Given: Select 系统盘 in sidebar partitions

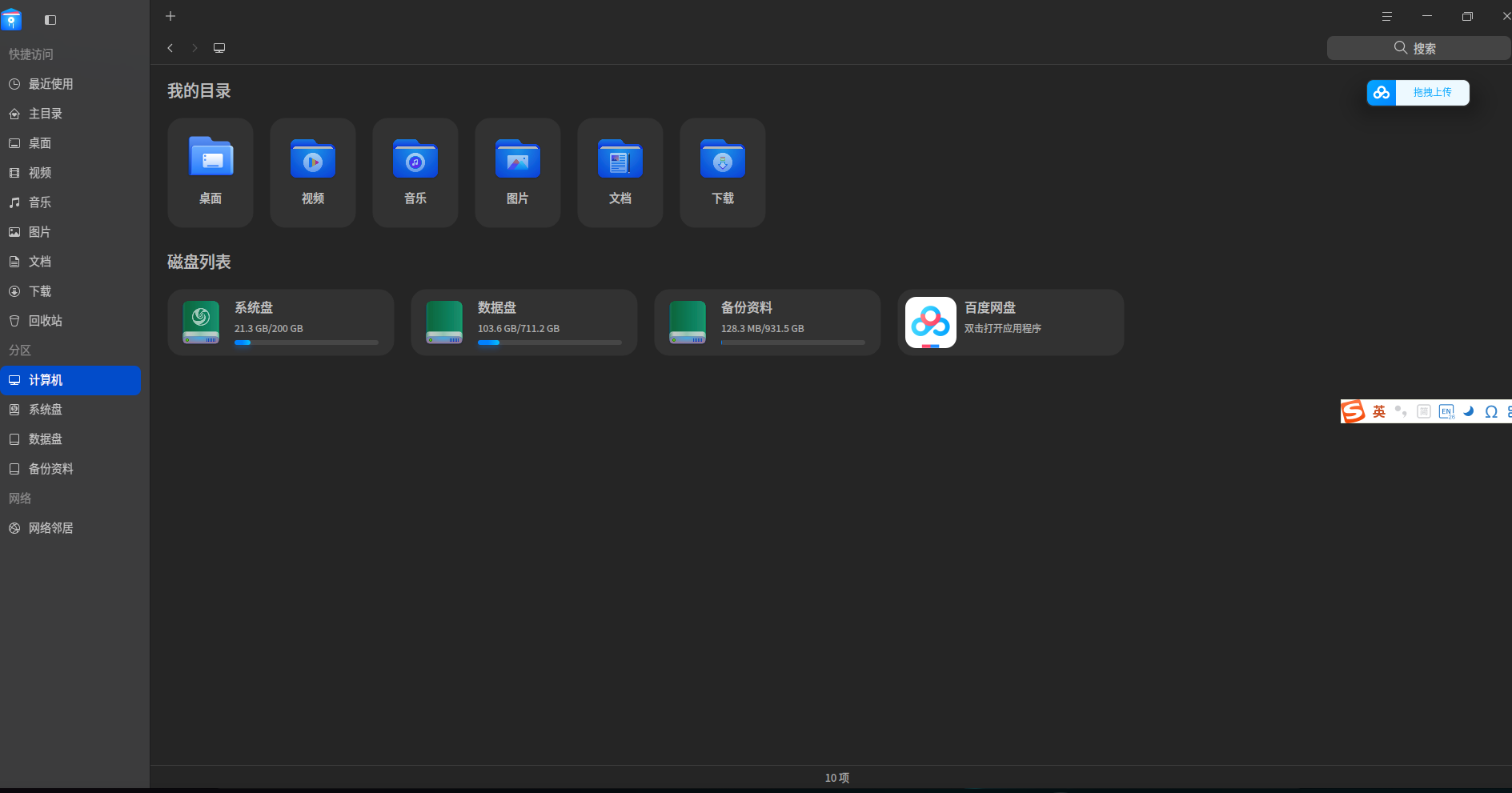Looking at the screenshot, I should (70, 410).
